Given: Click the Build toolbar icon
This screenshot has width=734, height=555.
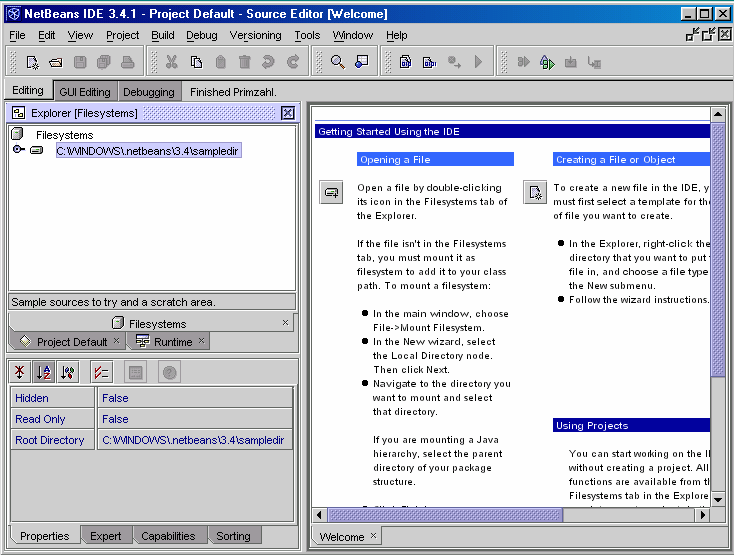Looking at the screenshot, I should tap(429, 62).
